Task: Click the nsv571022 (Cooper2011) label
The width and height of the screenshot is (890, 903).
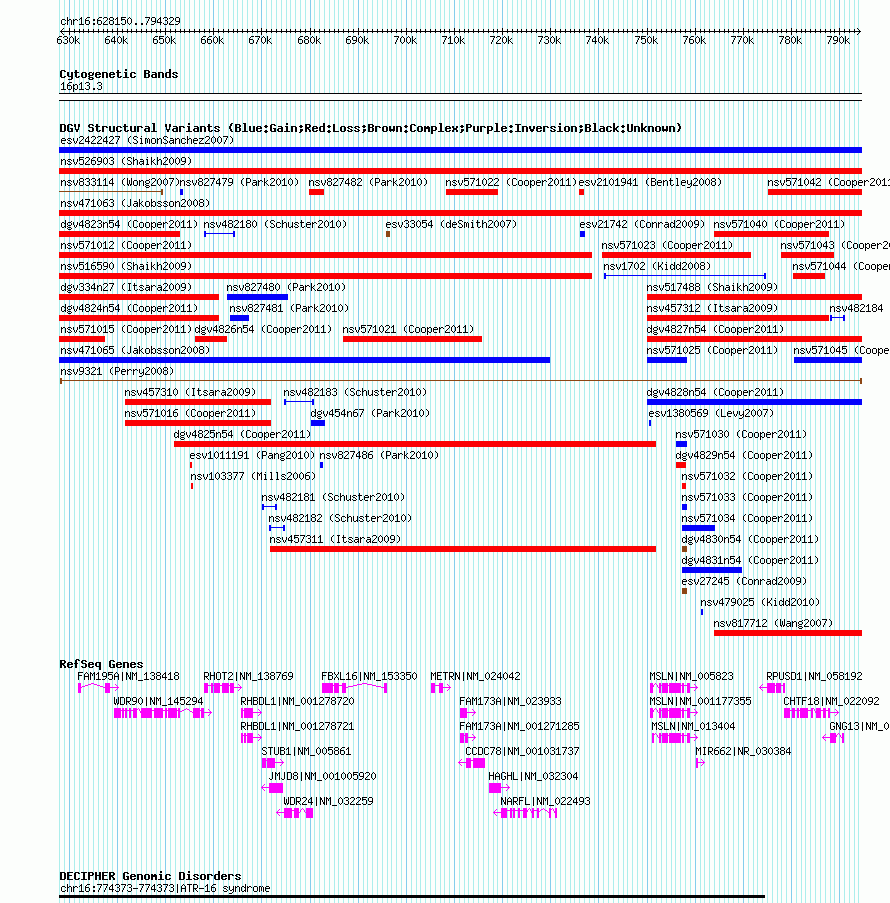Action: coord(511,183)
